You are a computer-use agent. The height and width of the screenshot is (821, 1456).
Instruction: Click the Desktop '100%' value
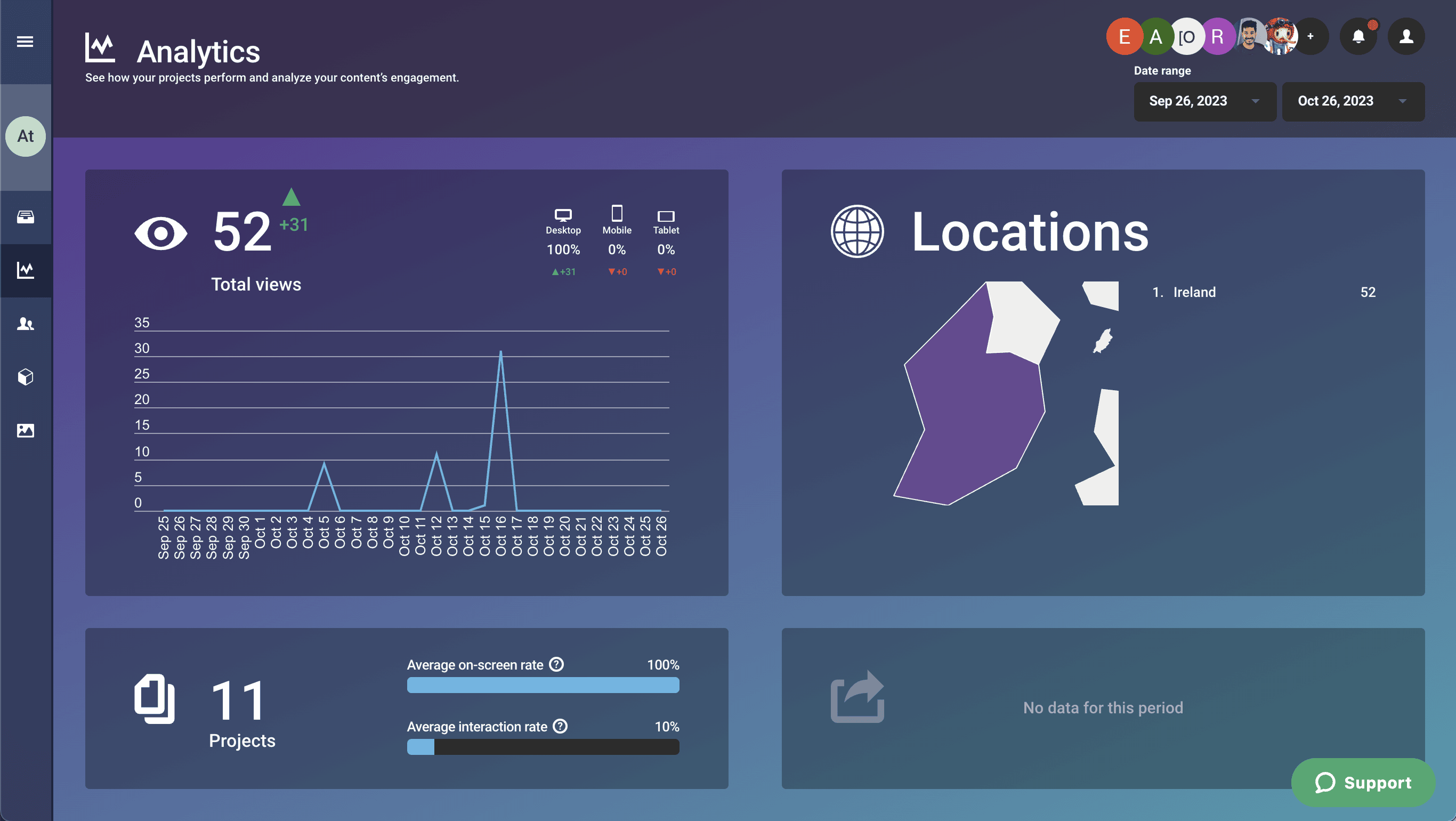click(x=563, y=250)
